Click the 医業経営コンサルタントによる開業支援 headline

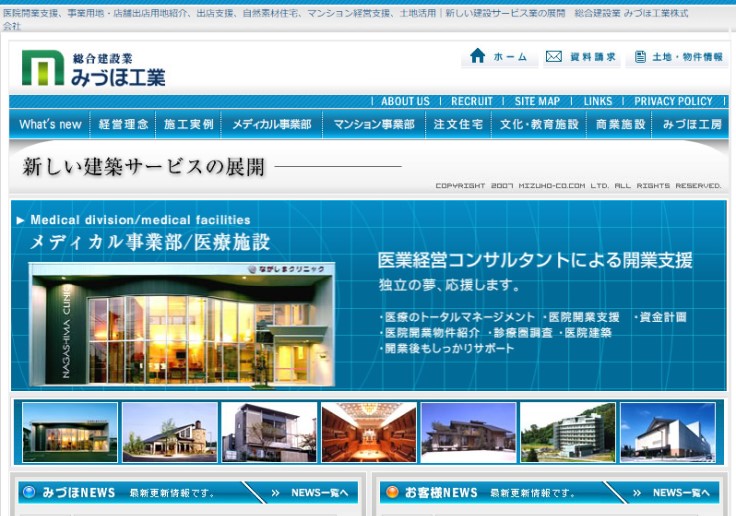(x=535, y=261)
